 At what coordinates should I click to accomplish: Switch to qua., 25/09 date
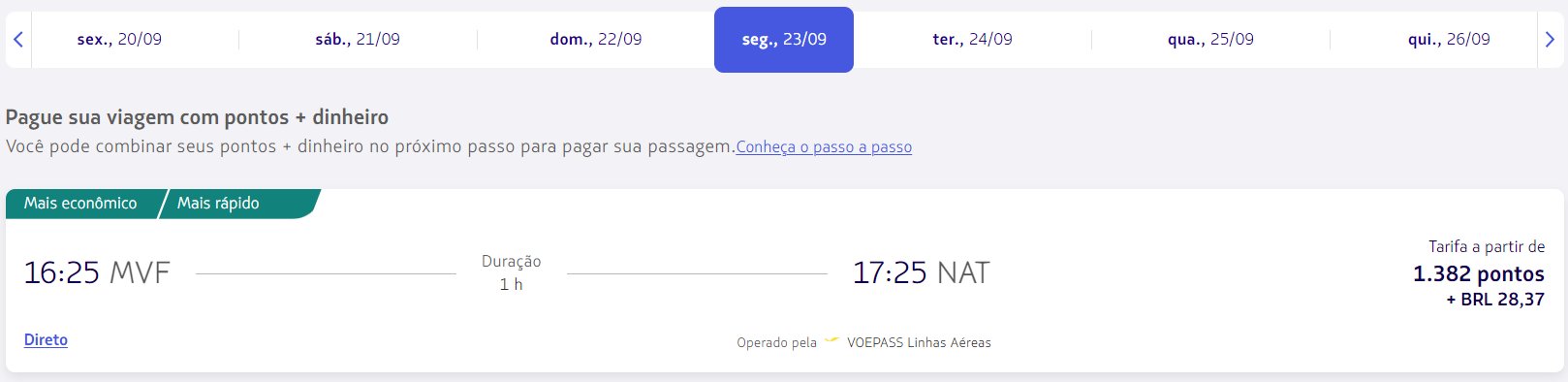[1210, 40]
